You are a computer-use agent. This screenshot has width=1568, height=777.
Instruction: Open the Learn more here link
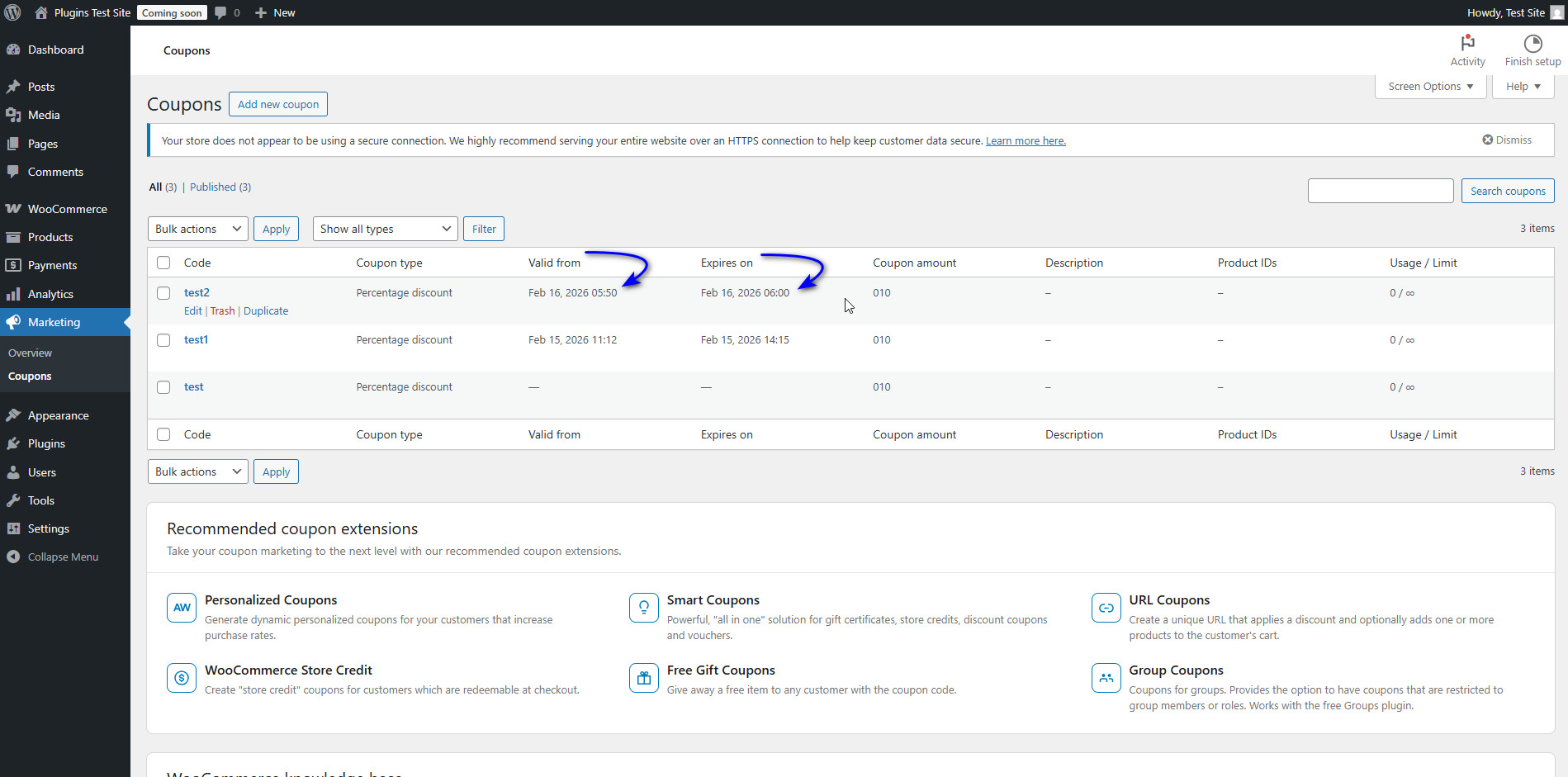(1026, 141)
